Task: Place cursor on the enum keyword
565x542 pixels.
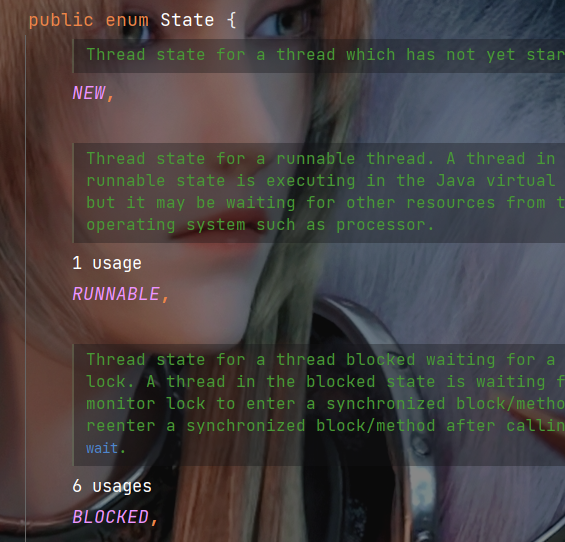Action: (x=127, y=21)
